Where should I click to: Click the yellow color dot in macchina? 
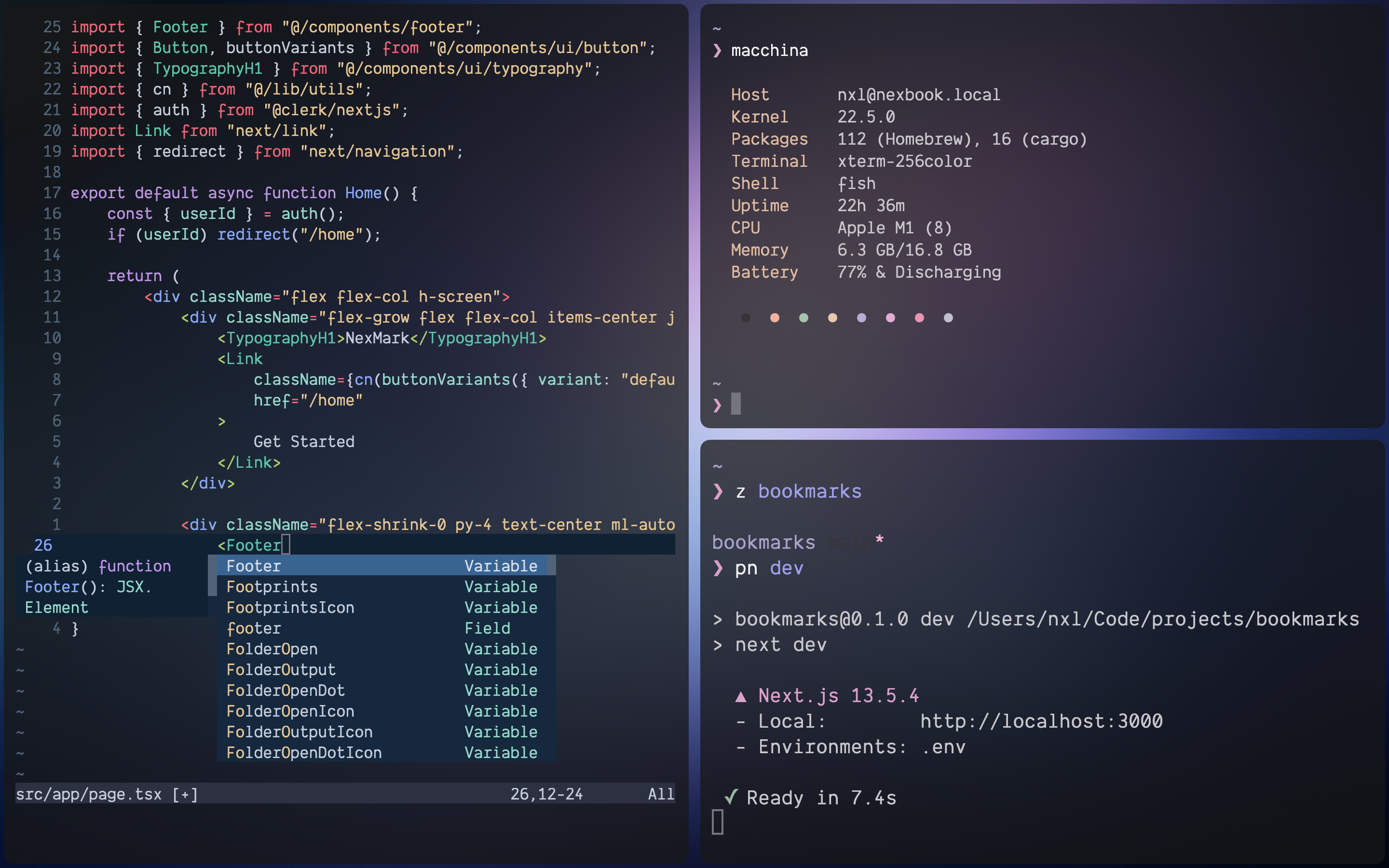click(x=832, y=317)
